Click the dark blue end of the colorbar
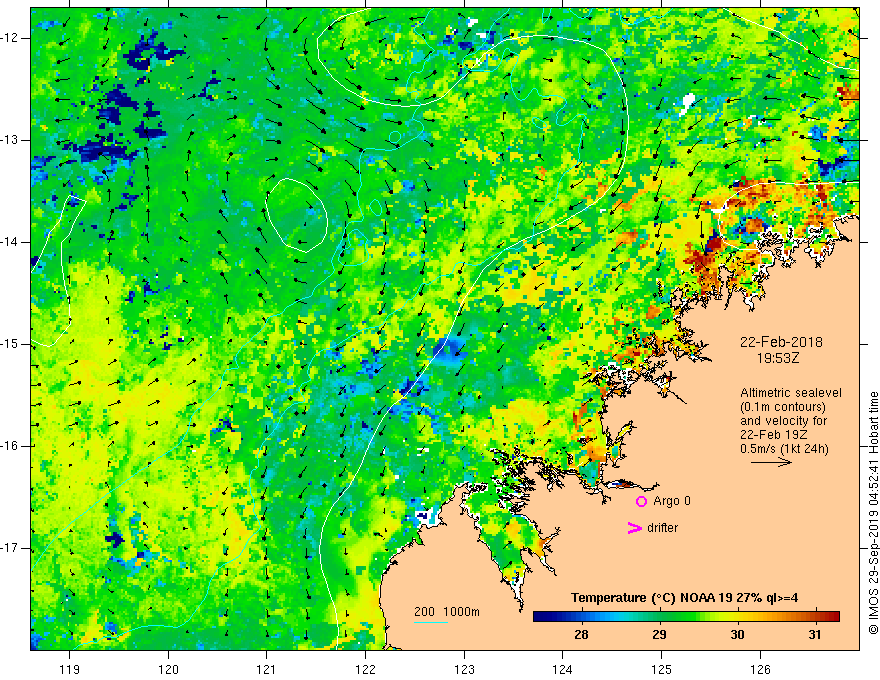Image resolution: width=880 pixels, height=680 pixels. tap(540, 617)
